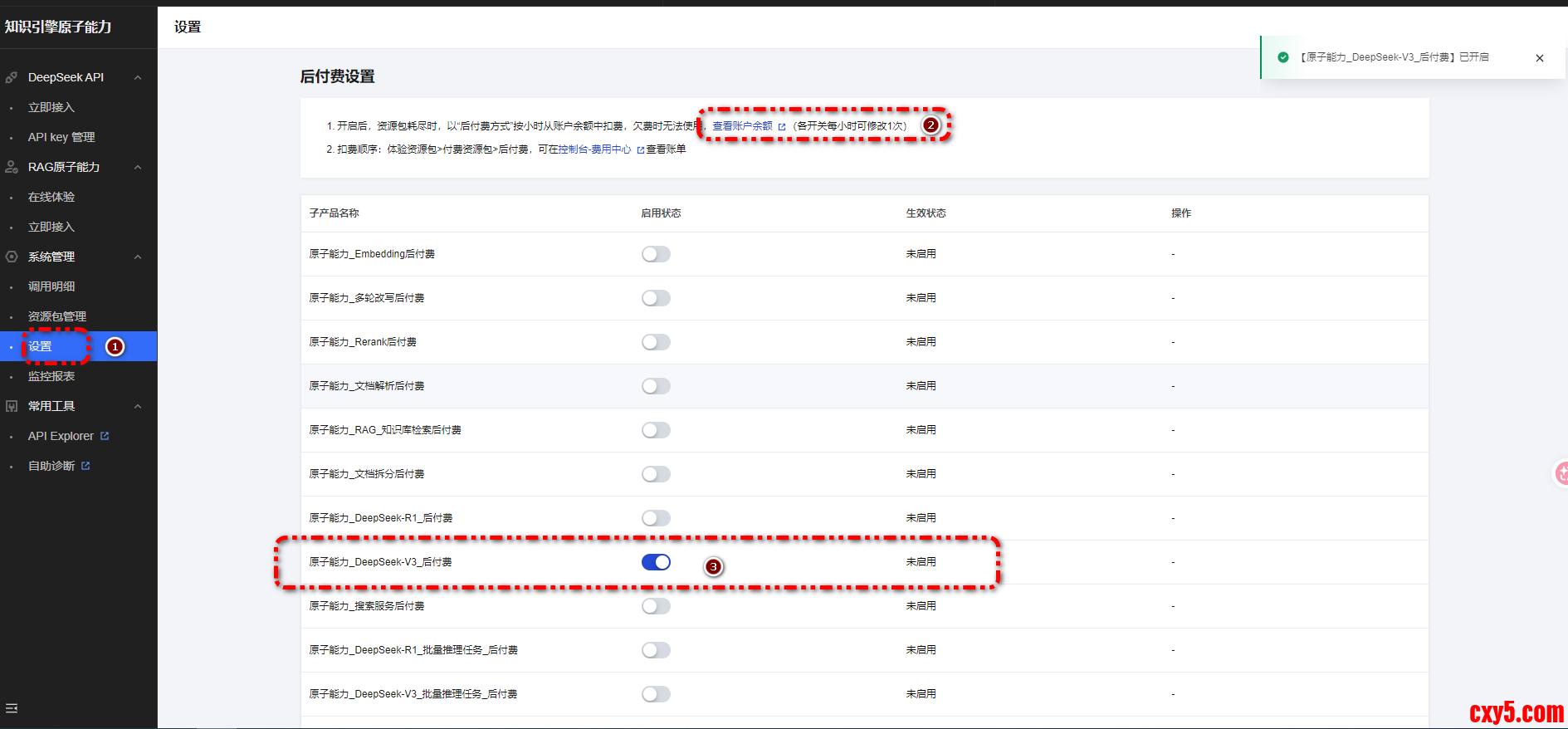Open 监控报表 page
This screenshot has height=729, width=1568.
point(51,376)
